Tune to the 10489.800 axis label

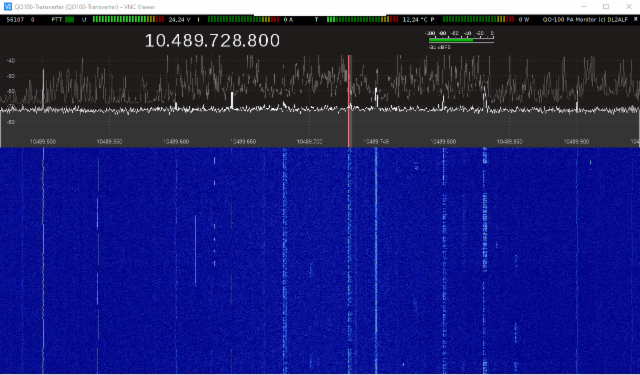pos(443,142)
